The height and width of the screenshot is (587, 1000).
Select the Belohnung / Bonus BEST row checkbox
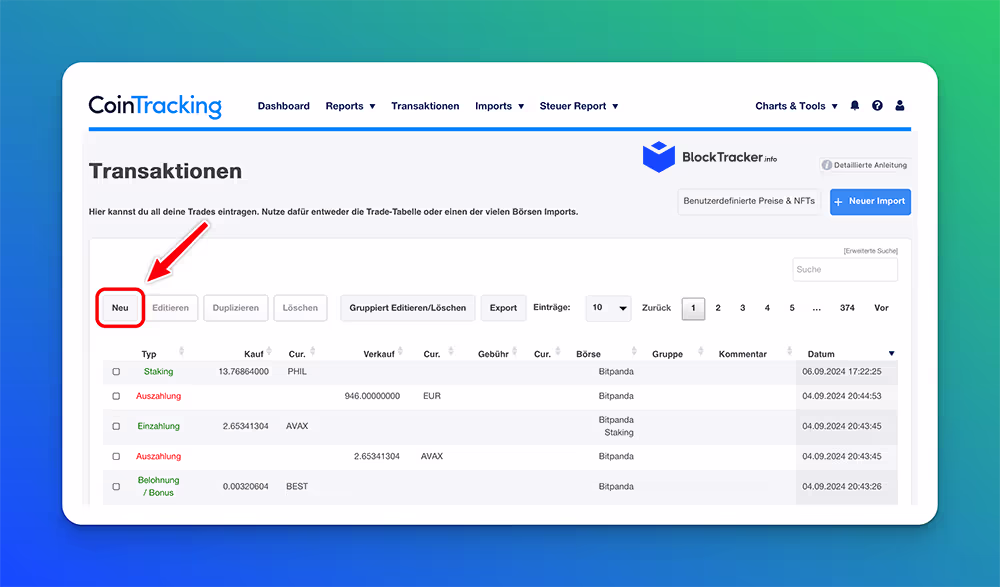tap(116, 486)
